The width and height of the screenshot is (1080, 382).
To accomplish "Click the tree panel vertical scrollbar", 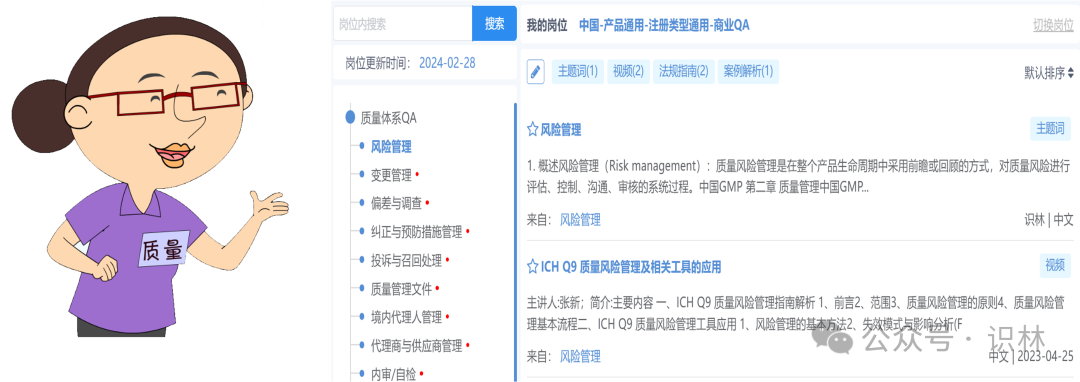I will 515,241.
